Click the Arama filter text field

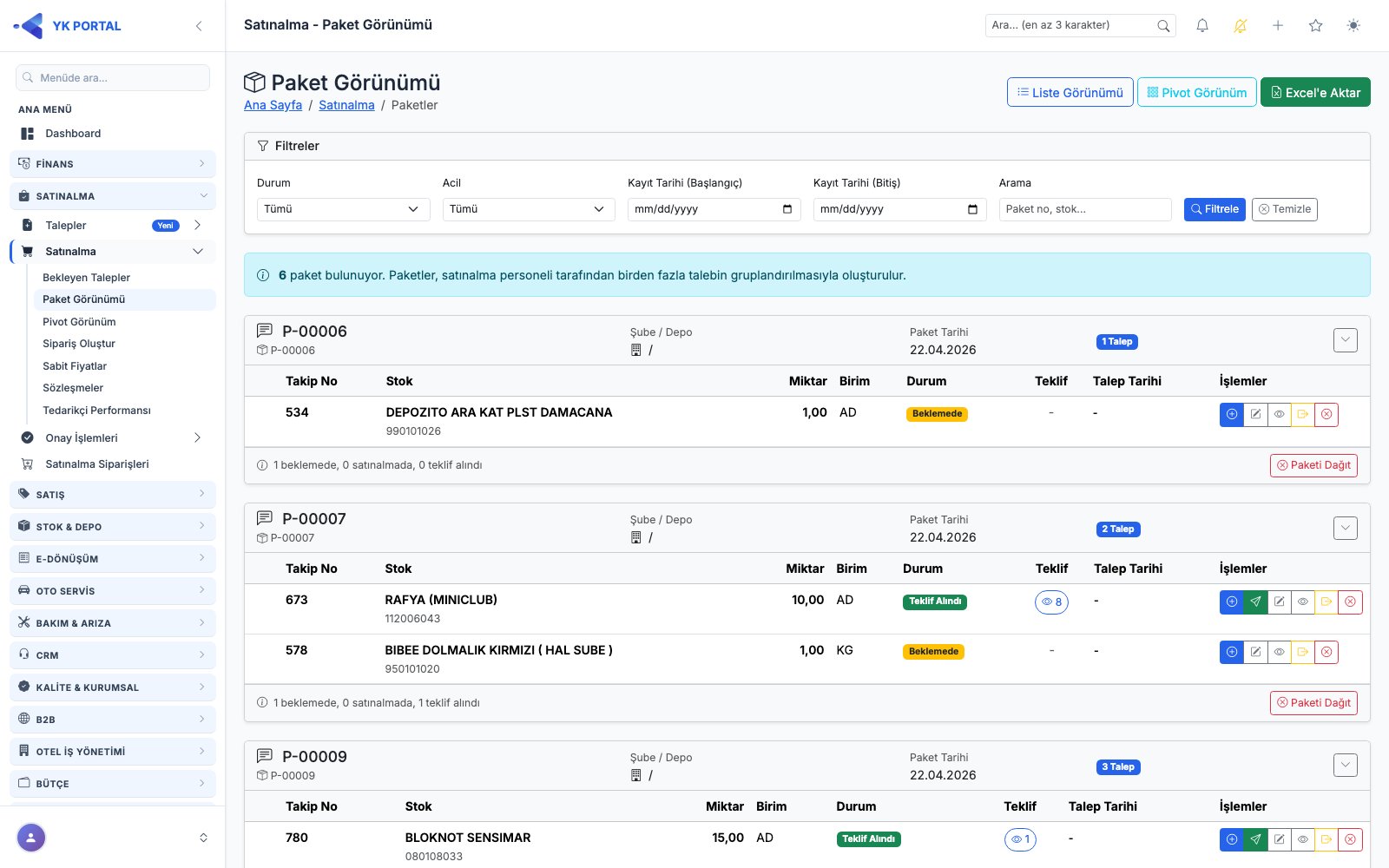click(x=1085, y=209)
